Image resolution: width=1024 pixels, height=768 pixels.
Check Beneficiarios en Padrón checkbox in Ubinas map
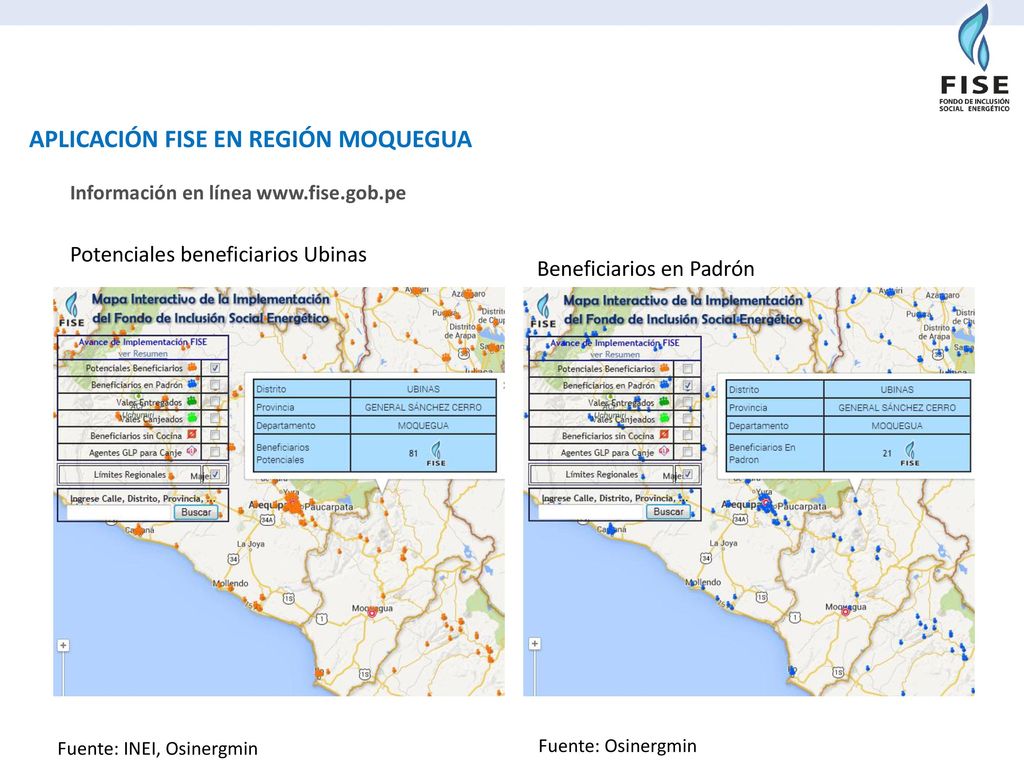215,384
